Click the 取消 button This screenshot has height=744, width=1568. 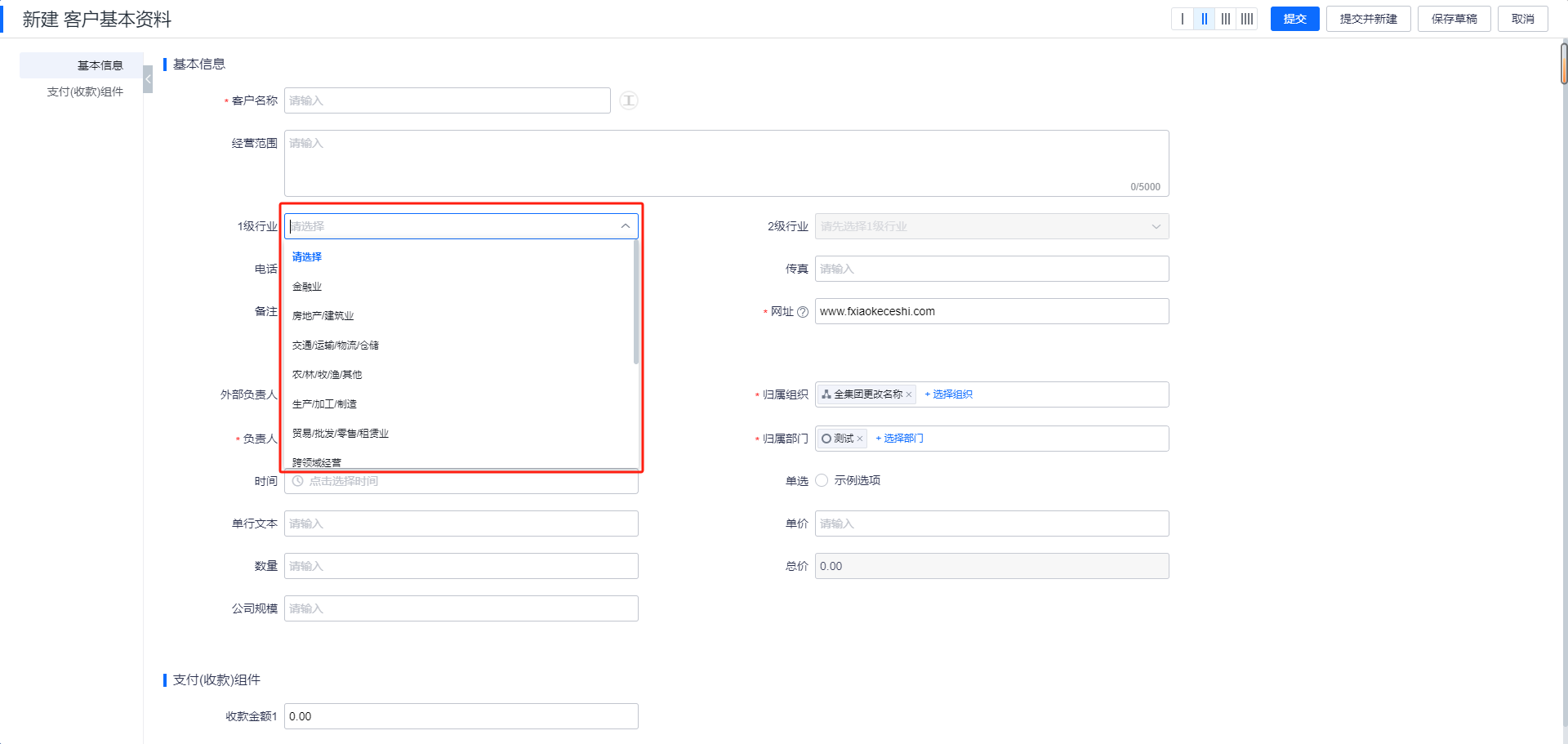click(1522, 19)
